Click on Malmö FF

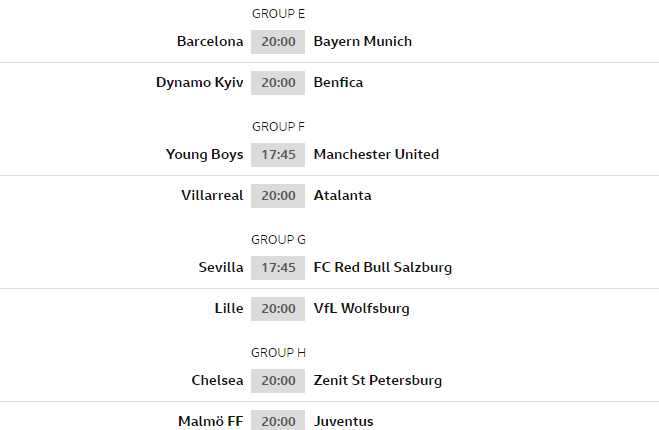[x=210, y=421]
